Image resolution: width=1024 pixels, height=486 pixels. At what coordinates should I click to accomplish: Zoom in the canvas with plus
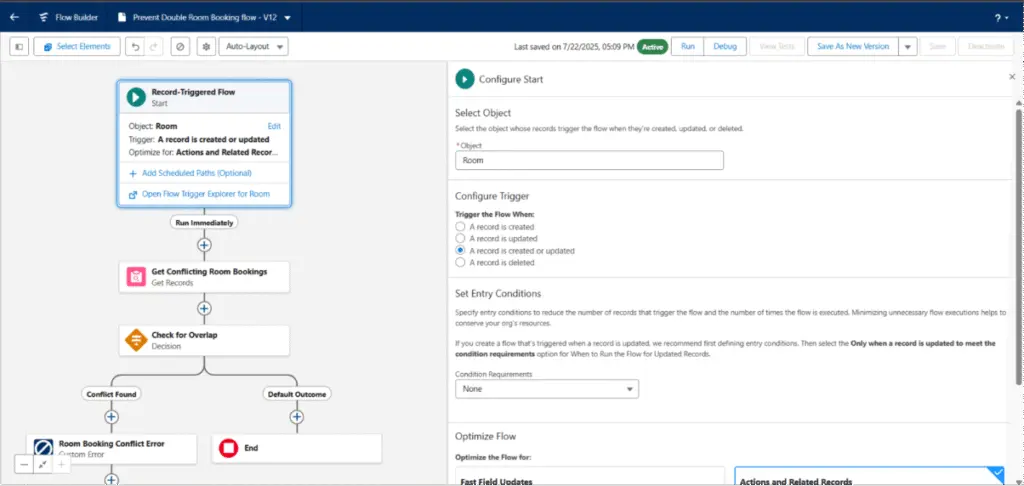tap(61, 464)
